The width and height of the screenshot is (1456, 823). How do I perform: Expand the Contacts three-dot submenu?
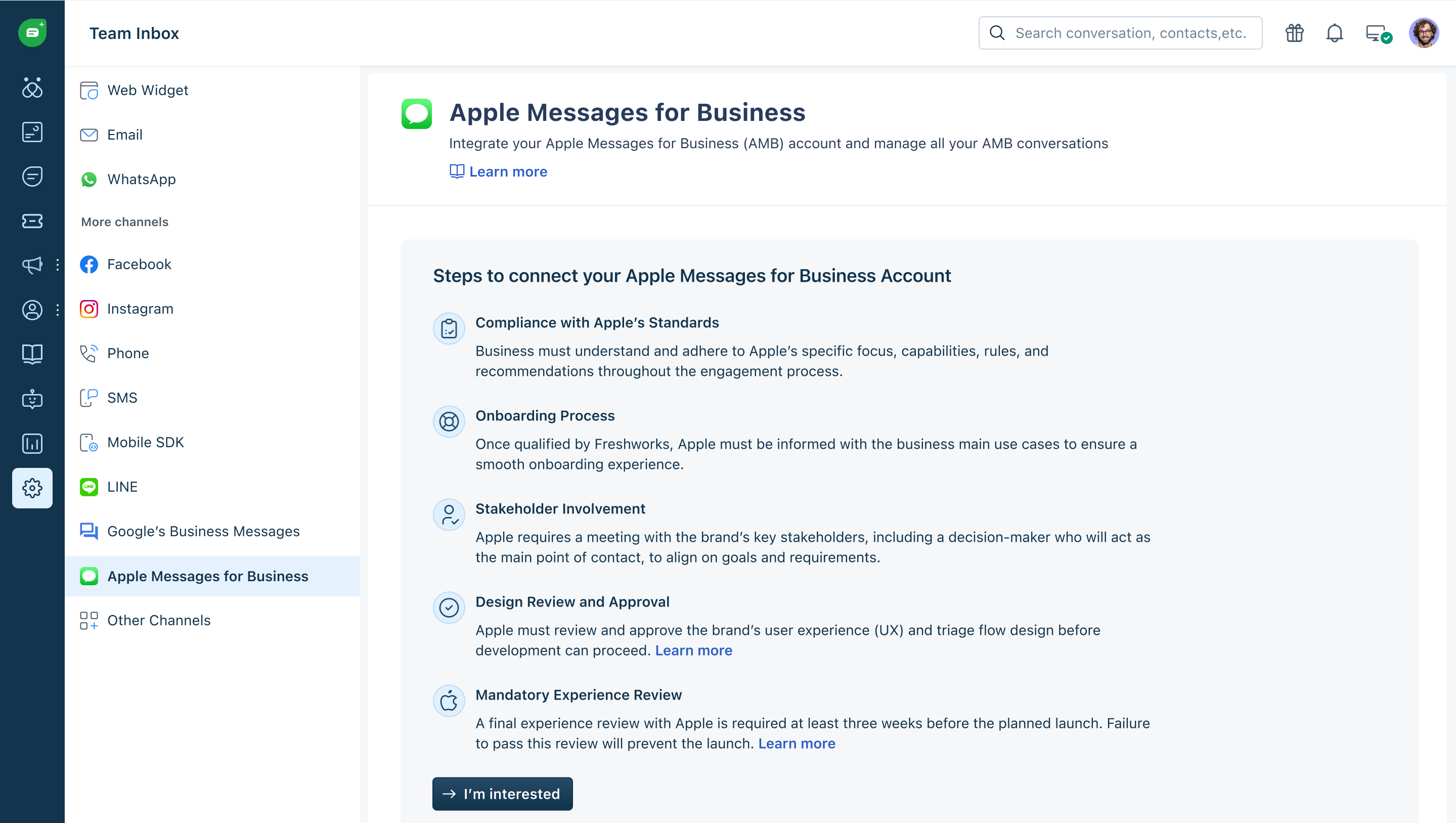58,310
